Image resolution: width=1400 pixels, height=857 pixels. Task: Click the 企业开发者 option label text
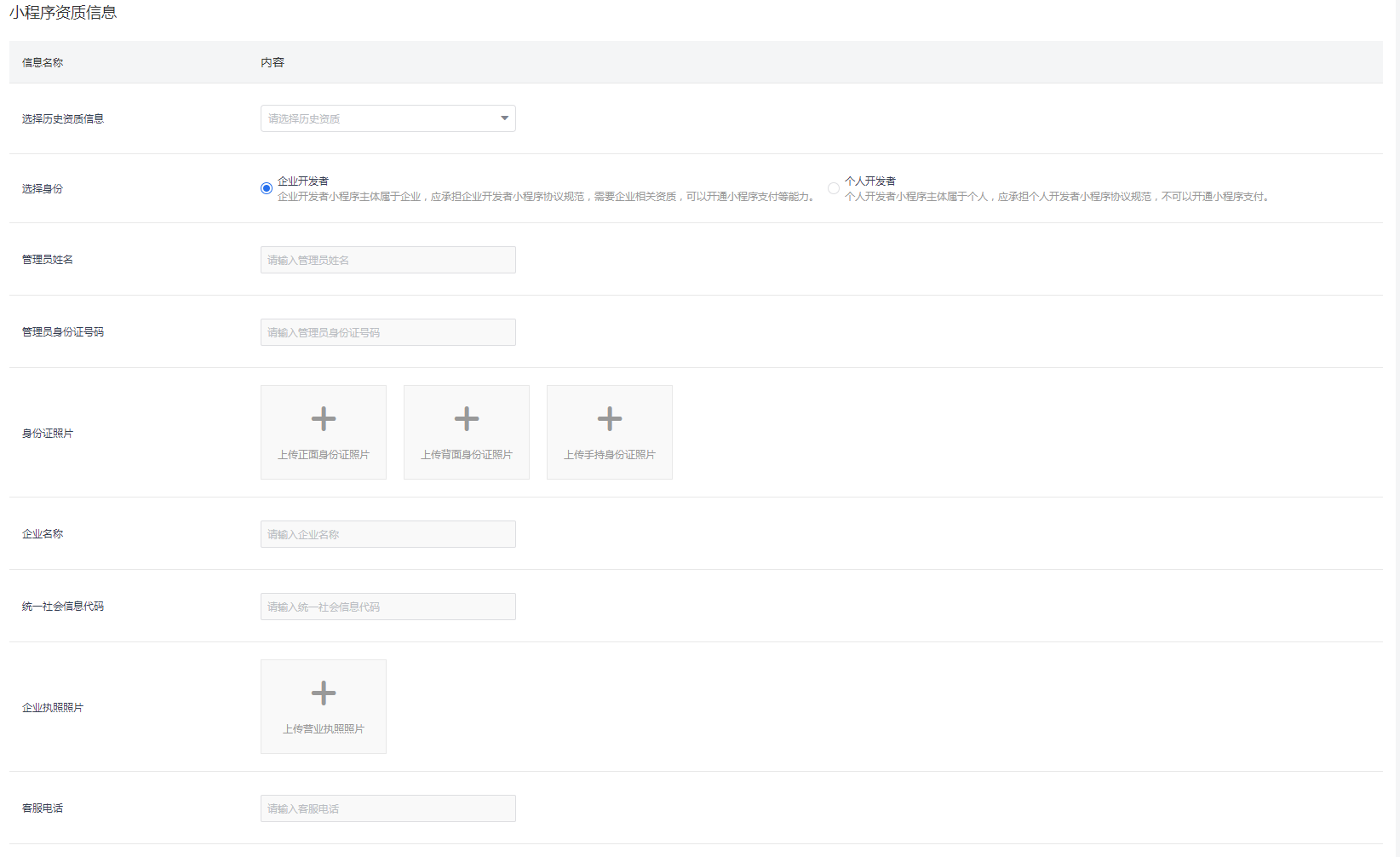coord(303,181)
